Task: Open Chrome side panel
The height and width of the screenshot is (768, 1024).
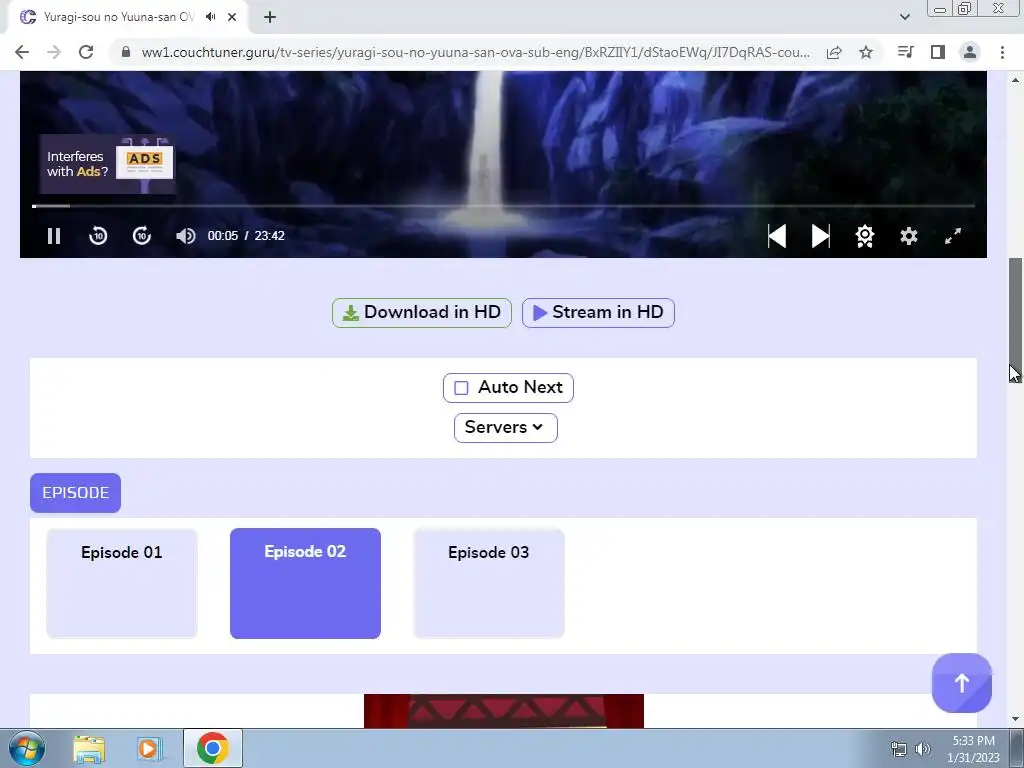Action: pos(938,52)
